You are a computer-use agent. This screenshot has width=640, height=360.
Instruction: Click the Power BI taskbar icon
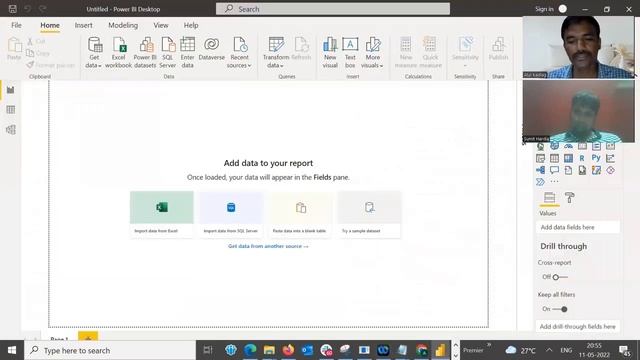[x=440, y=350]
